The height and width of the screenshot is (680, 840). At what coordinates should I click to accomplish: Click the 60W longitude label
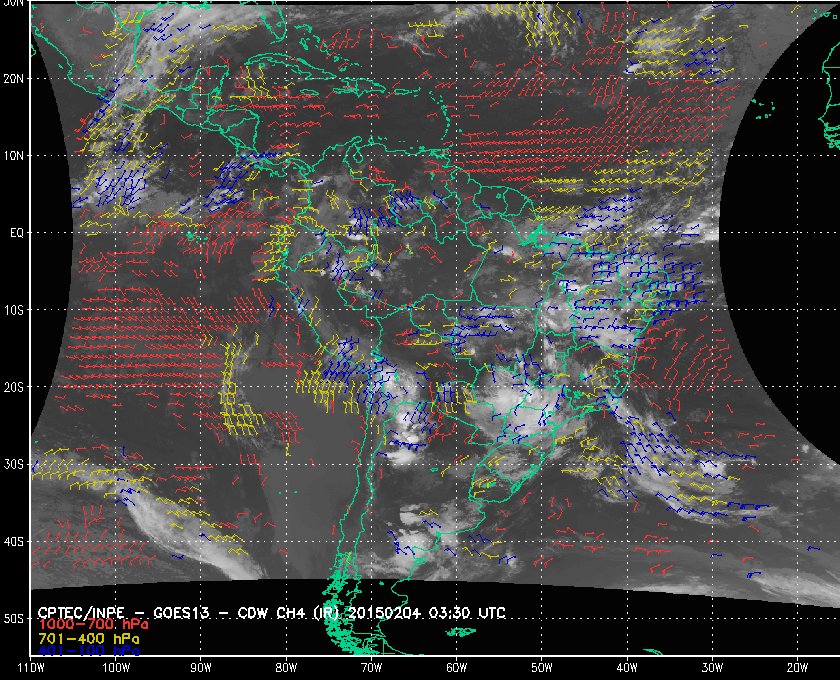click(x=456, y=668)
